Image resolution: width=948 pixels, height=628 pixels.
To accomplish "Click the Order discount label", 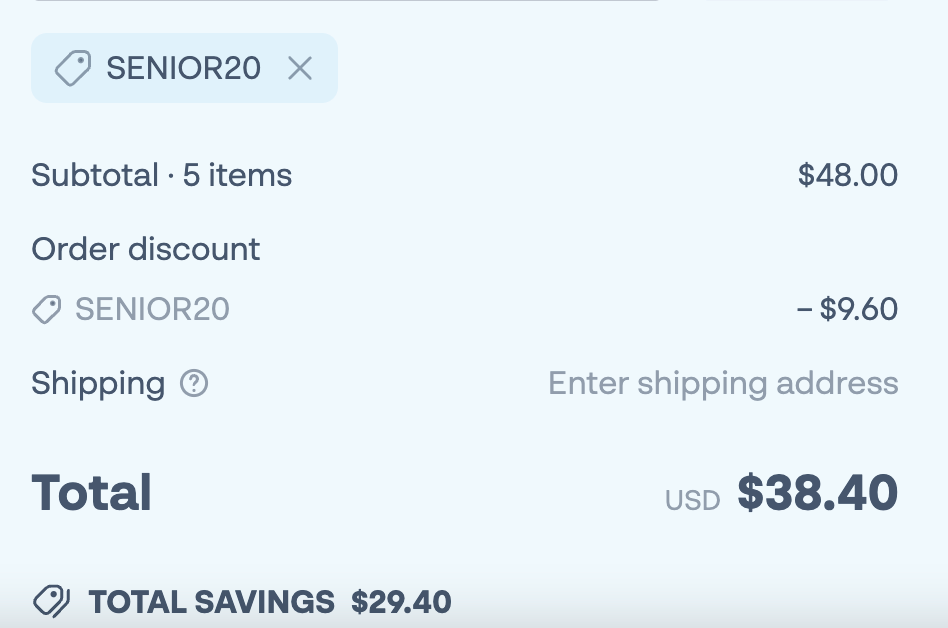I will pyautogui.click(x=146, y=249).
